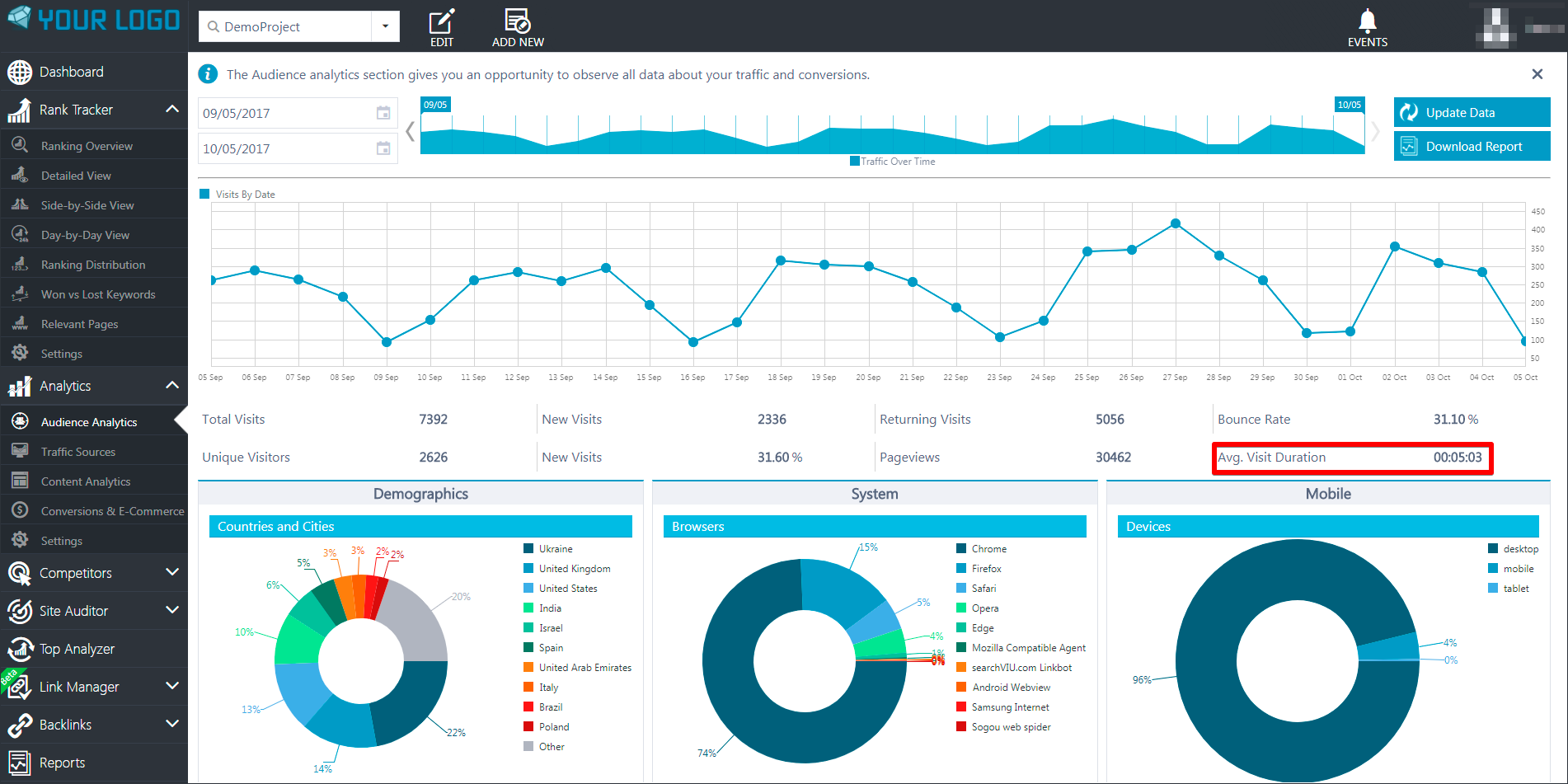Click the Download Report button
Image resolution: width=1568 pixels, height=784 pixels.
click(1472, 147)
